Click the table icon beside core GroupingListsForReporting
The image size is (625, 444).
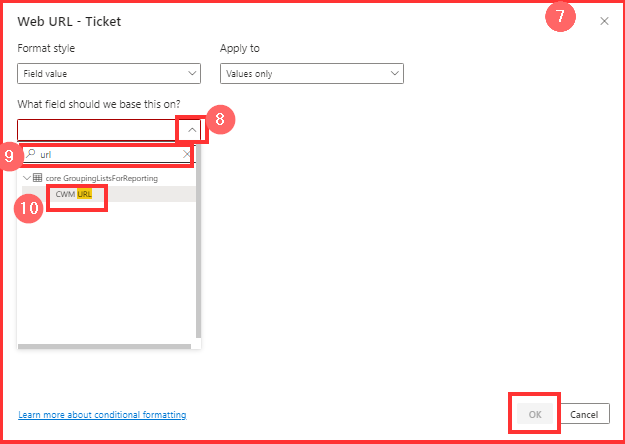point(38,178)
